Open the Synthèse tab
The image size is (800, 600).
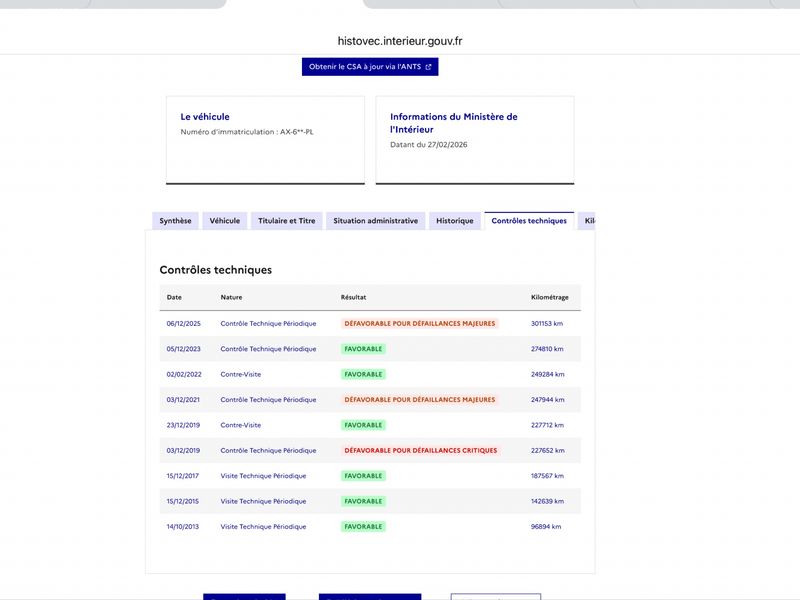175,221
